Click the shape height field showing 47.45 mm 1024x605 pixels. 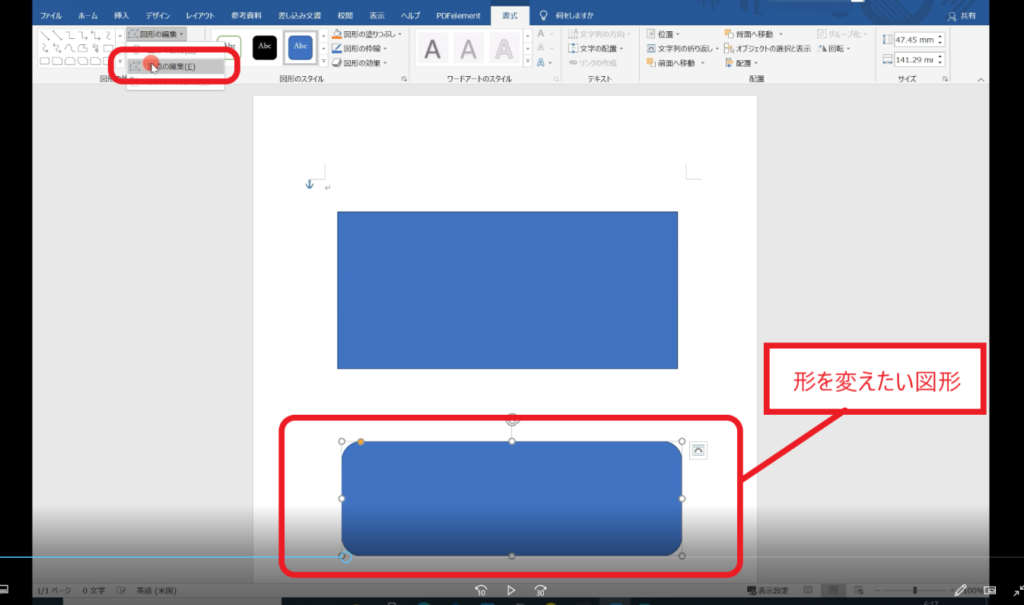914,39
